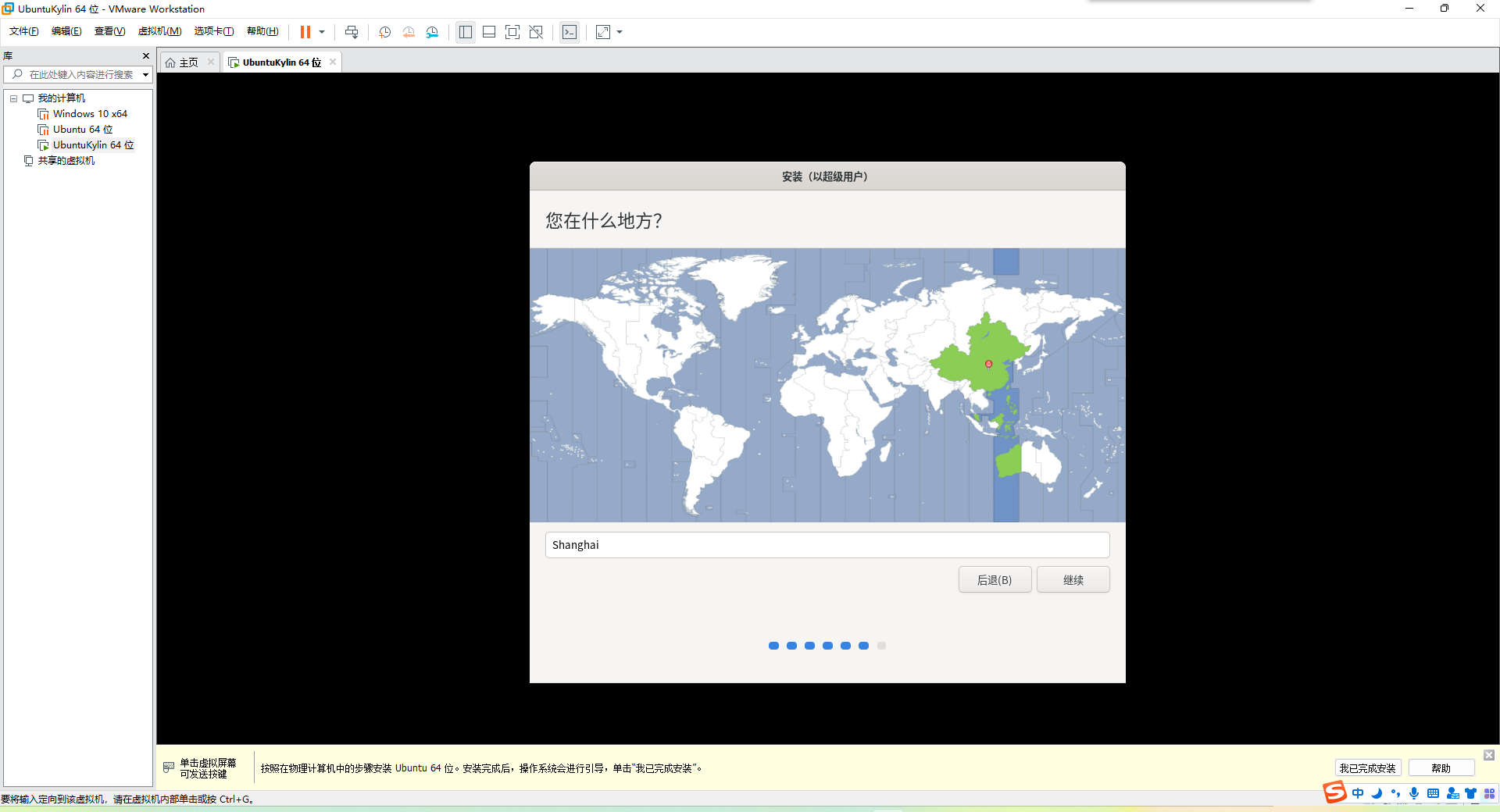
Task: Select the seventh gray installer progress dot
Action: click(x=881, y=646)
